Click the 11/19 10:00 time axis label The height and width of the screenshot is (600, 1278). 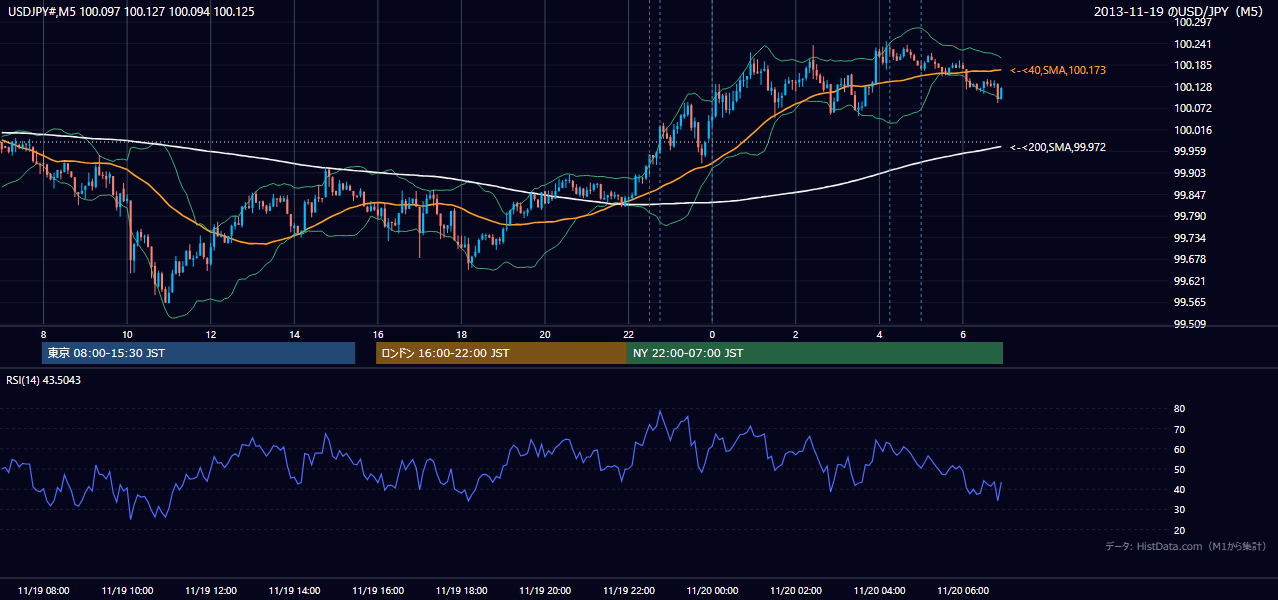pyautogui.click(x=127, y=591)
